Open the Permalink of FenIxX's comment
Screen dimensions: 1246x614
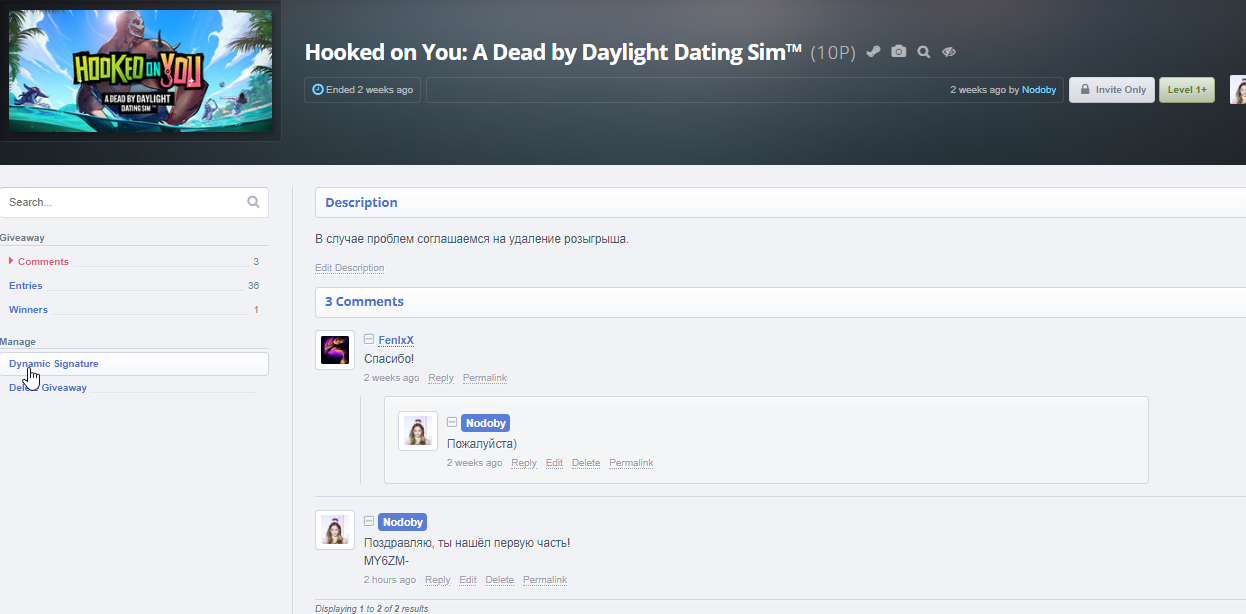point(485,378)
